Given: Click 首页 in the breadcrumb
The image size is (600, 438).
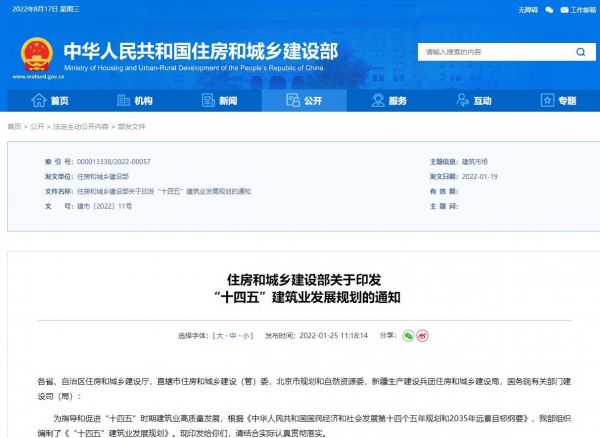Looking at the screenshot, I should (14, 127).
